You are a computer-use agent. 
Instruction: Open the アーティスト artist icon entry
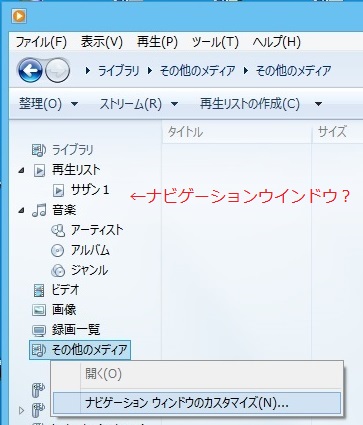[58, 230]
